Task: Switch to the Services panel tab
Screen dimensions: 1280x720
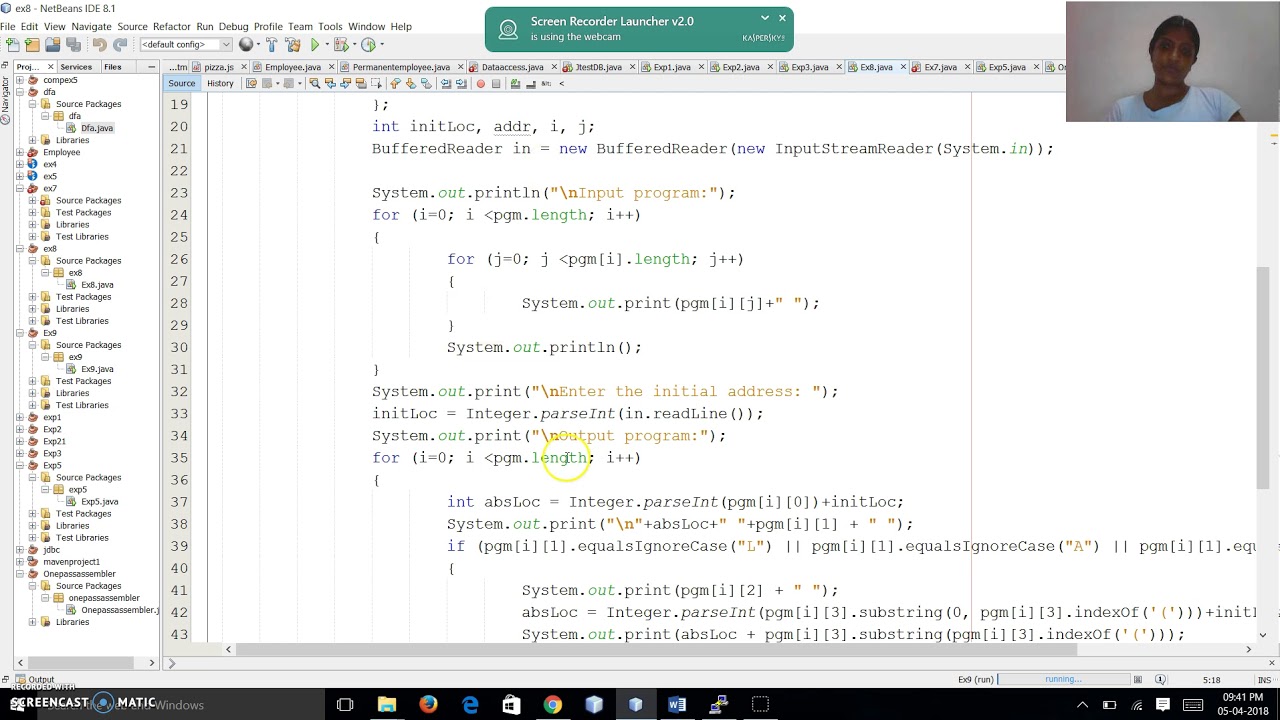Action: [x=76, y=67]
